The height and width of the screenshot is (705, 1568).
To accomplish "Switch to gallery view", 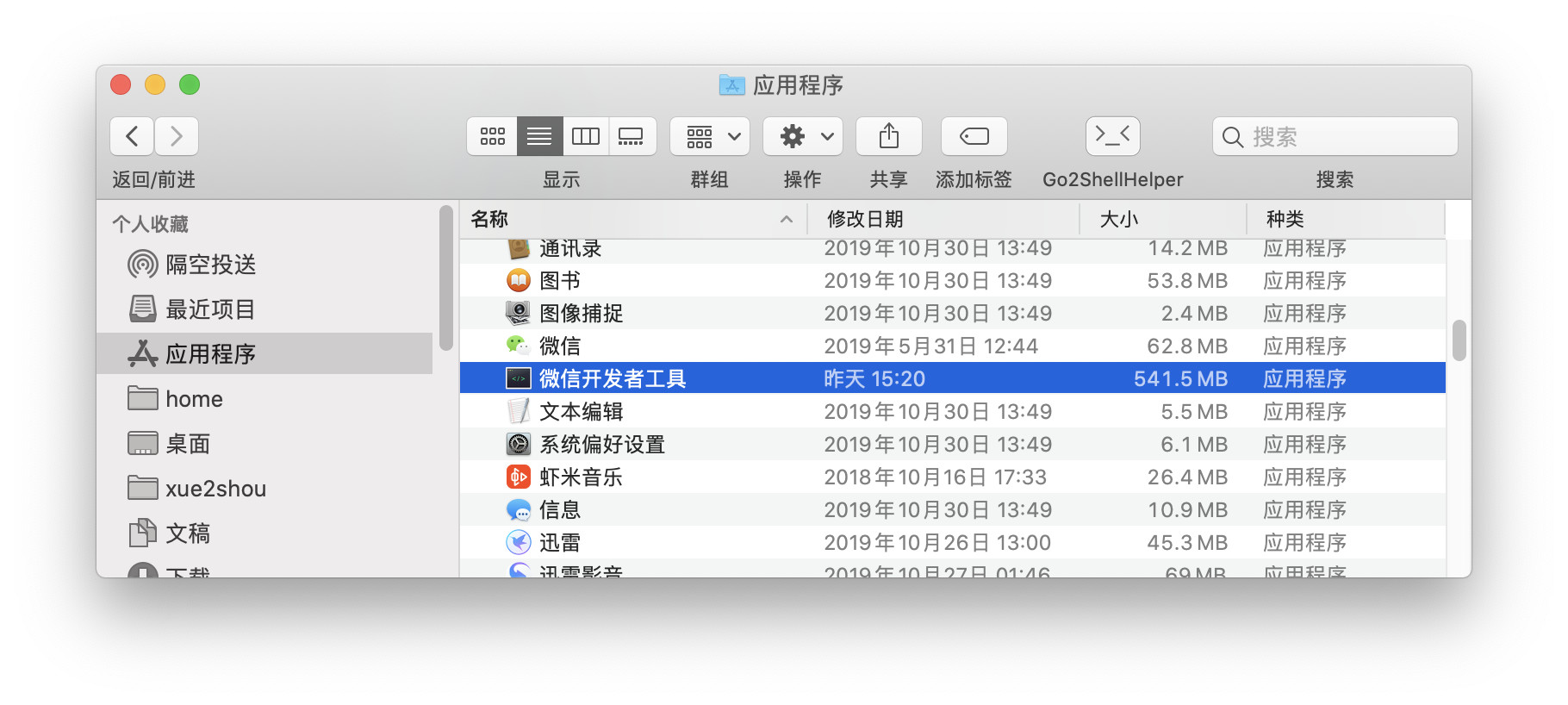I will tap(632, 136).
